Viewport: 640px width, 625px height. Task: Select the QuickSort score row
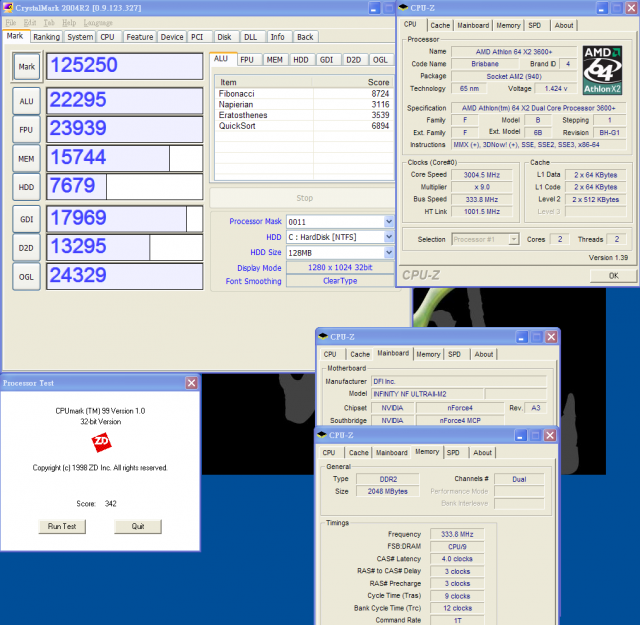coord(304,126)
